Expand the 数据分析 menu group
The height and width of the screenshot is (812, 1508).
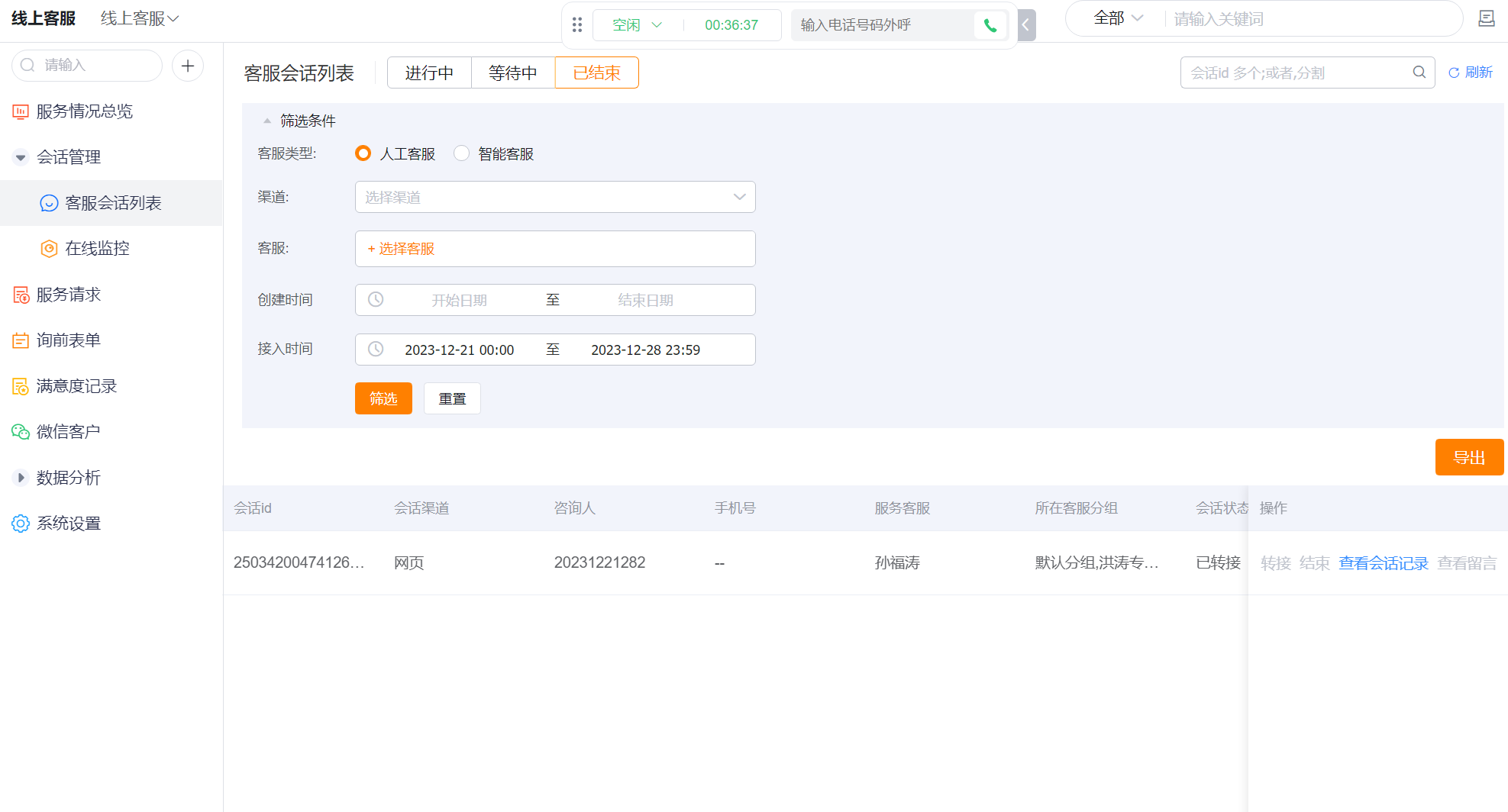point(21,478)
